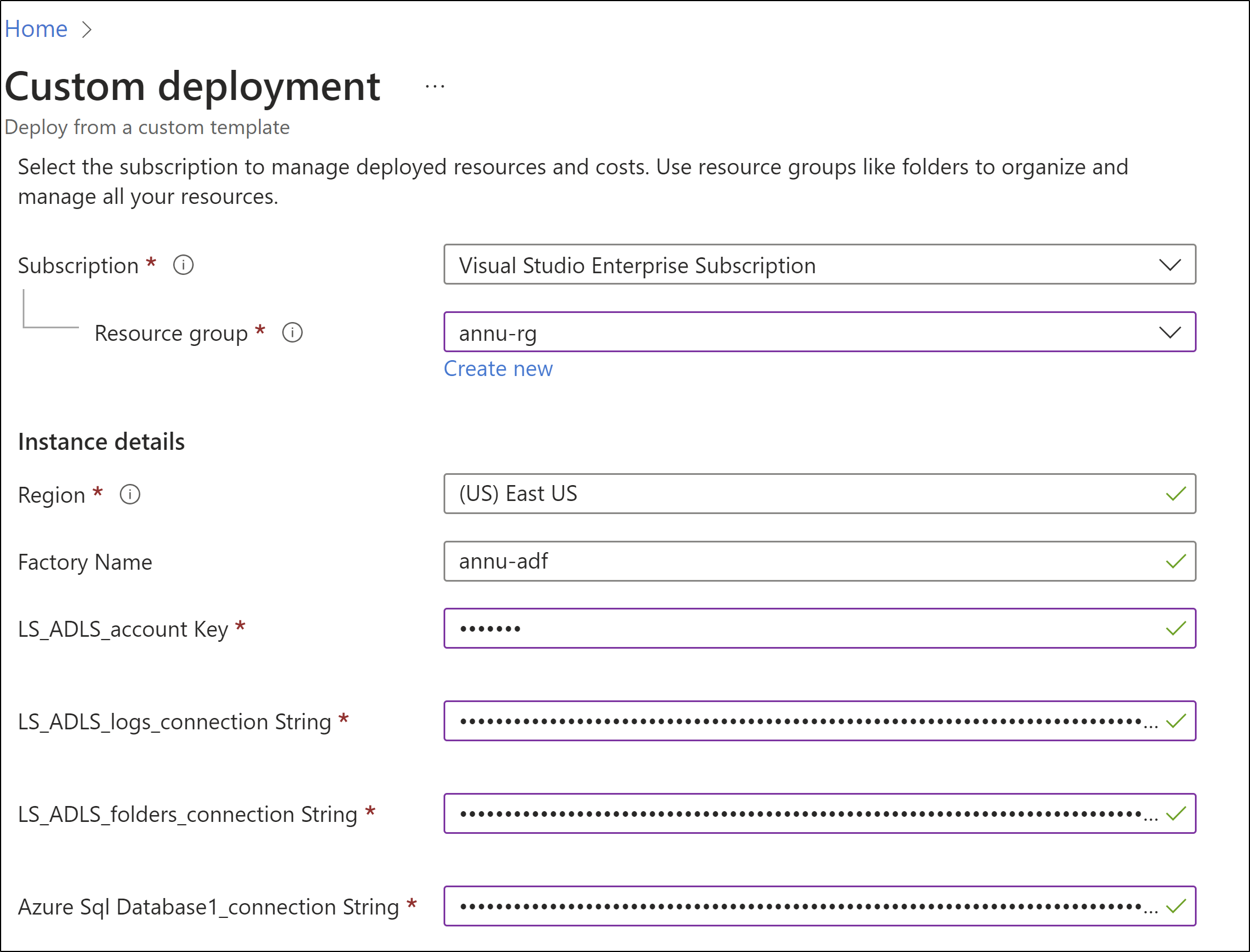Click the checkmark in logs_connection String field

(x=1176, y=721)
